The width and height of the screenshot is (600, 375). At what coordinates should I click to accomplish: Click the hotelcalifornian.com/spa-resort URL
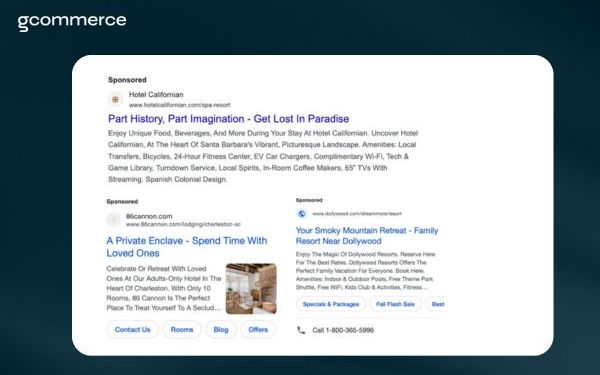click(179, 105)
